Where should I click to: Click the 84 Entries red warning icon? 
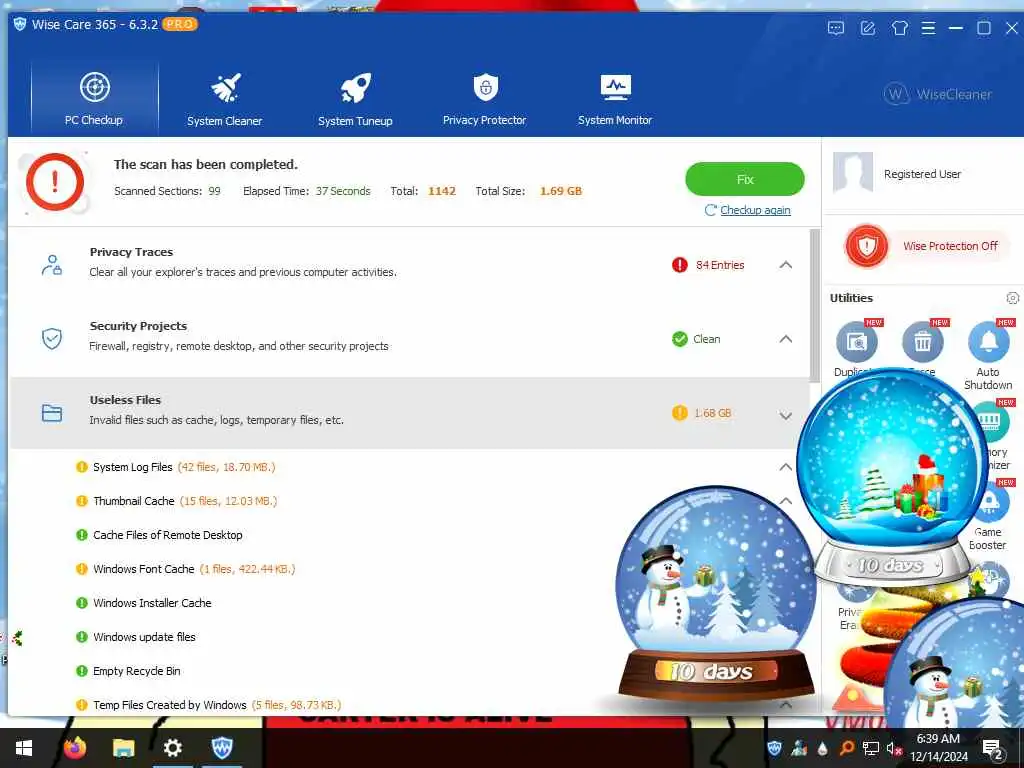click(680, 265)
